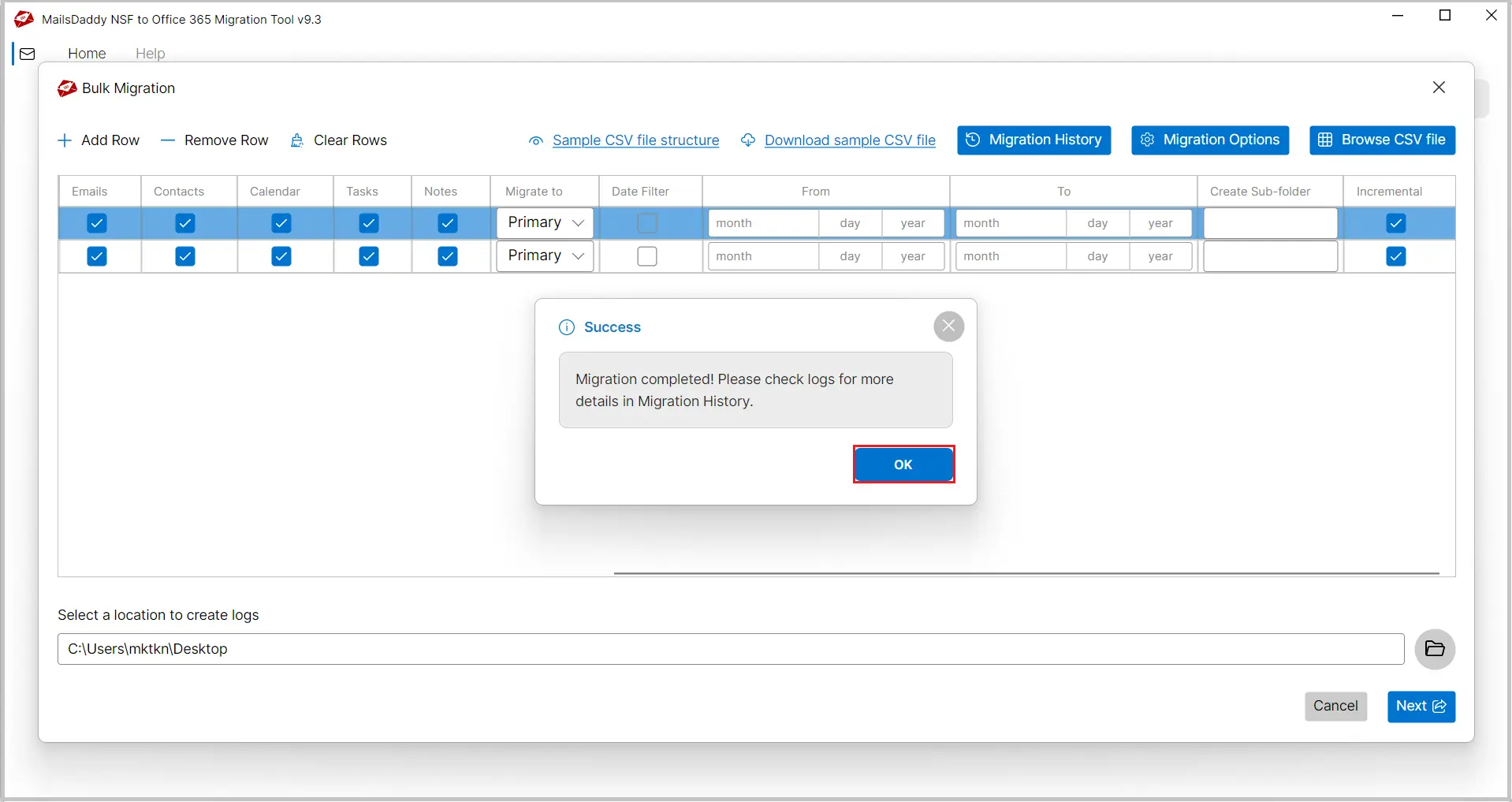Open the Sample CSV file structure link
Screen dimensions: 1512x802
tap(635, 140)
